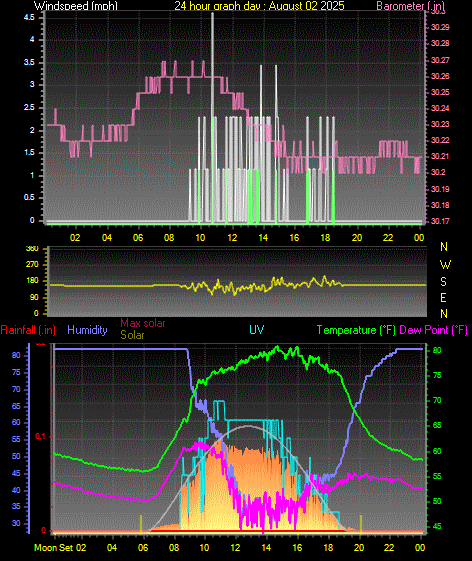This screenshot has height=561, width=472.
Task: Click the 1.5 windspeed scale value
Action: (29, 153)
